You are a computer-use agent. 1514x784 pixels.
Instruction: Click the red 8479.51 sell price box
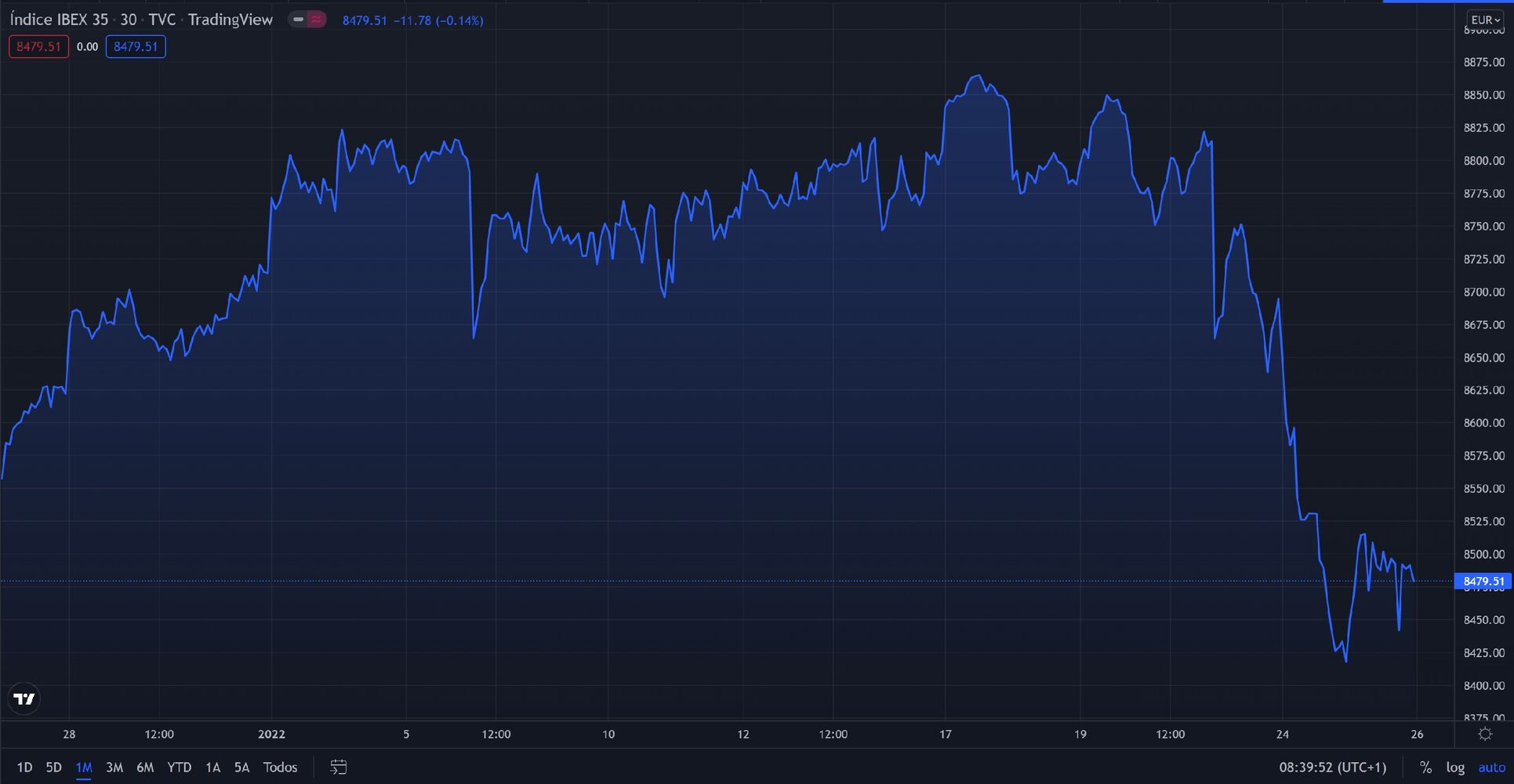click(x=38, y=46)
